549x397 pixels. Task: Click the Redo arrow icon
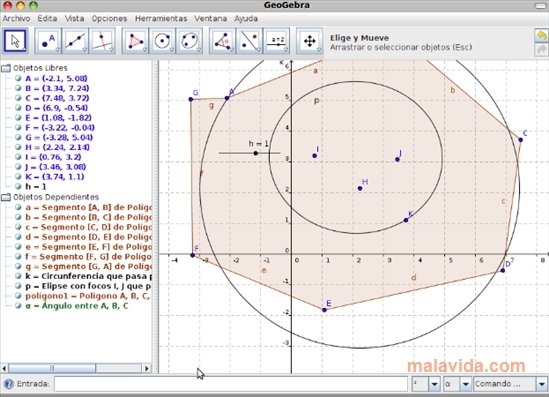tap(541, 50)
